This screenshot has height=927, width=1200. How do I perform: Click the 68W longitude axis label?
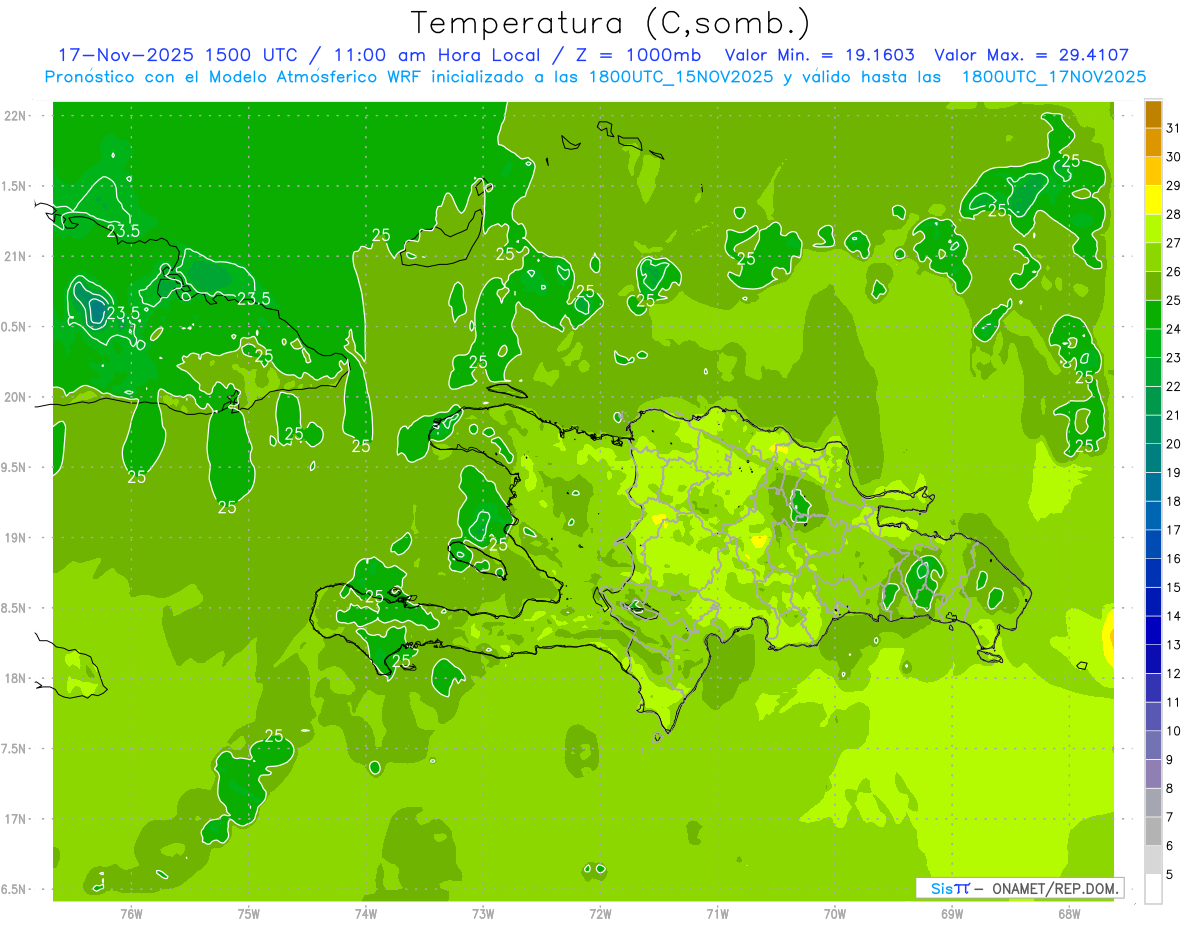point(1069,912)
